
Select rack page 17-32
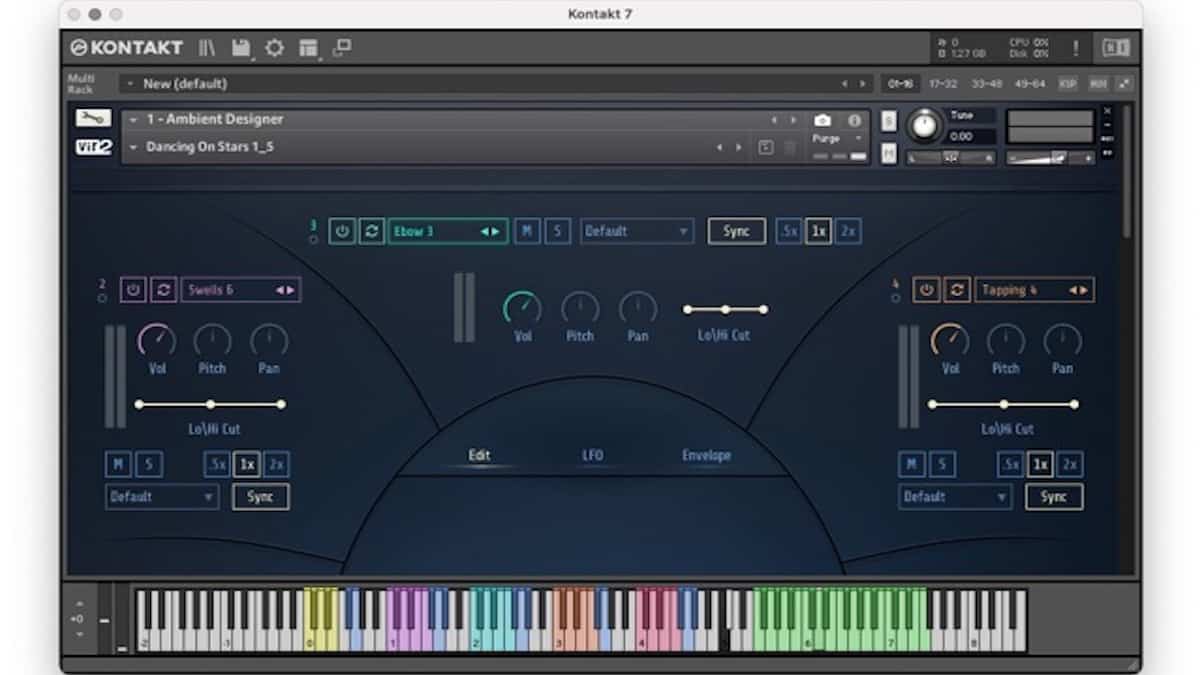point(941,84)
